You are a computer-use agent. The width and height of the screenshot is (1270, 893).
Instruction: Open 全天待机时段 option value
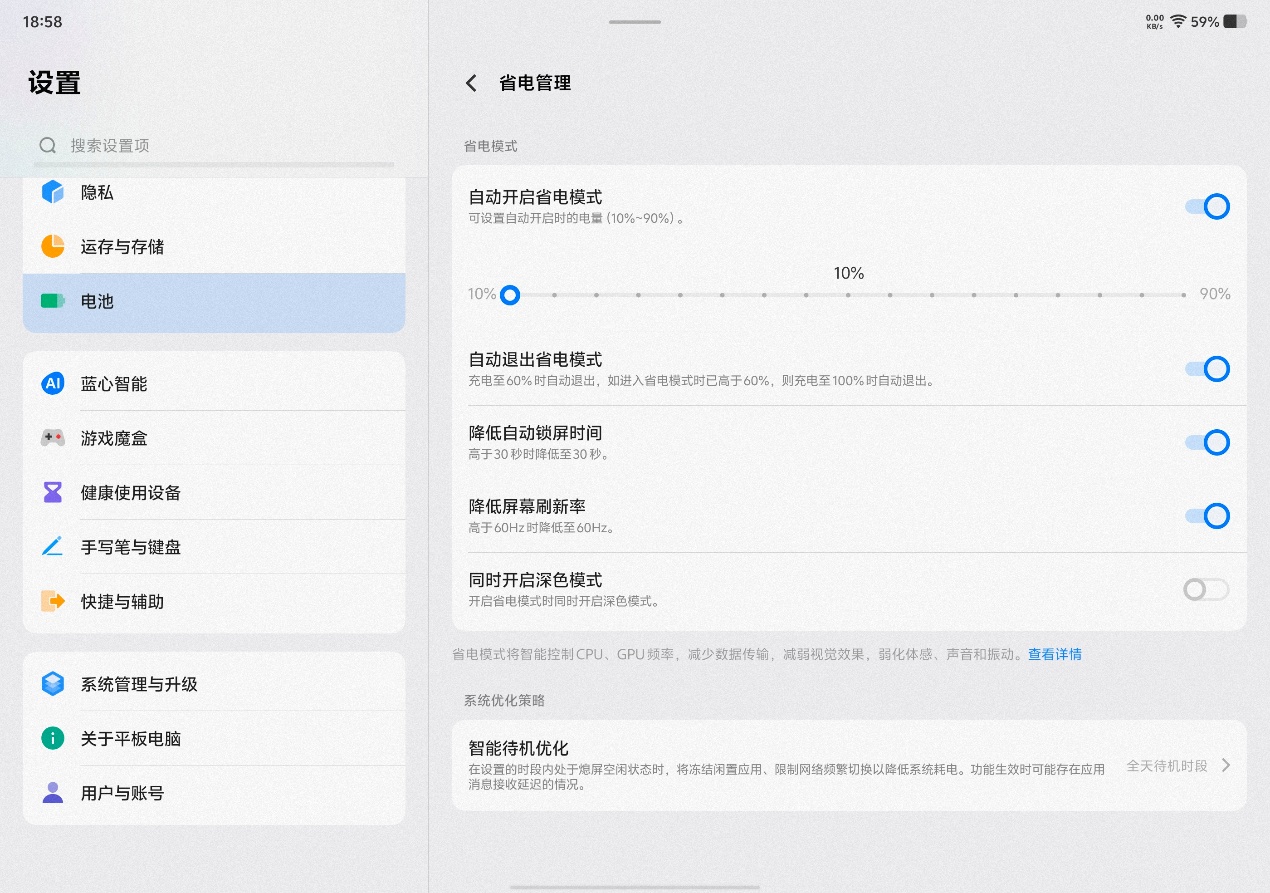(1166, 766)
